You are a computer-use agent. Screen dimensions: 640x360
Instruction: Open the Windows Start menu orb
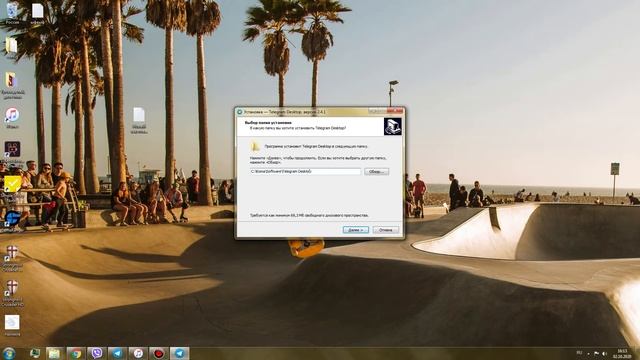[x=9, y=353]
